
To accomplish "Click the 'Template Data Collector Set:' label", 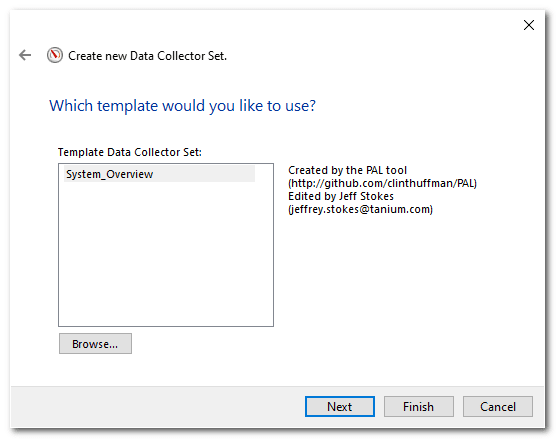I will tap(130, 152).
